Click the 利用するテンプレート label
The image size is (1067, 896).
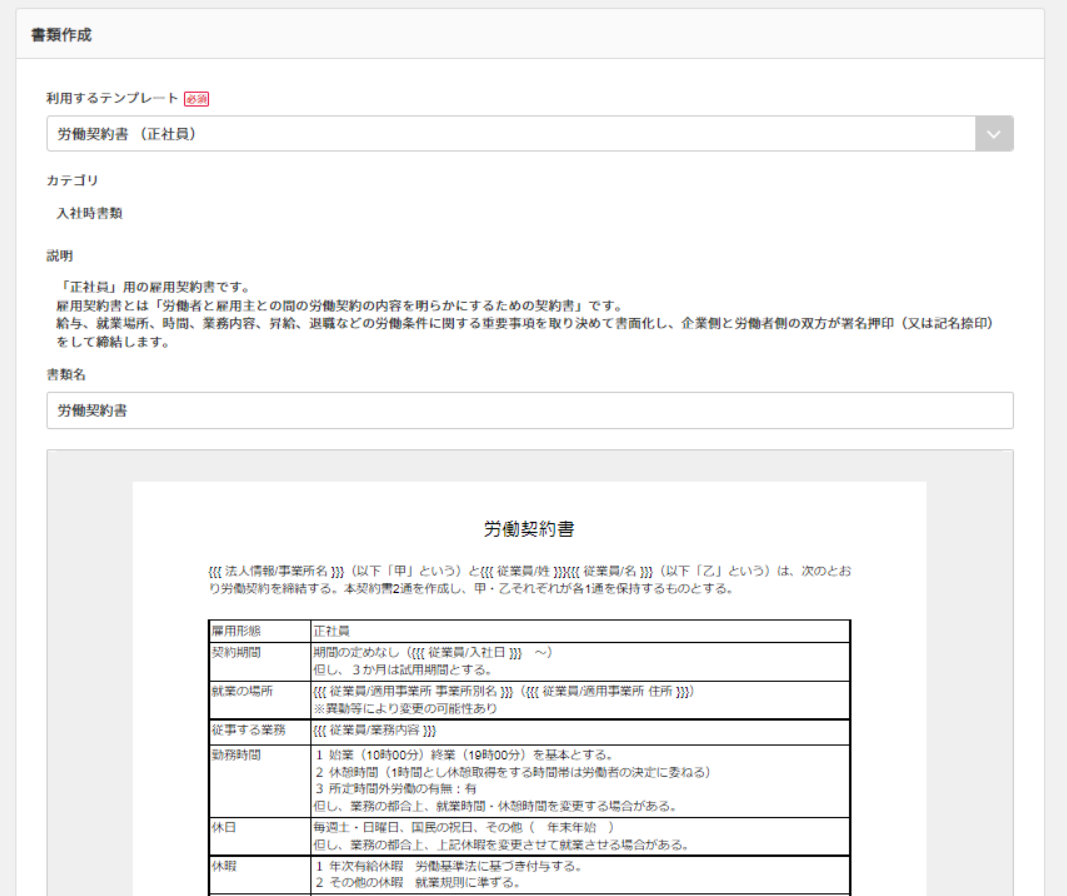[x=112, y=98]
